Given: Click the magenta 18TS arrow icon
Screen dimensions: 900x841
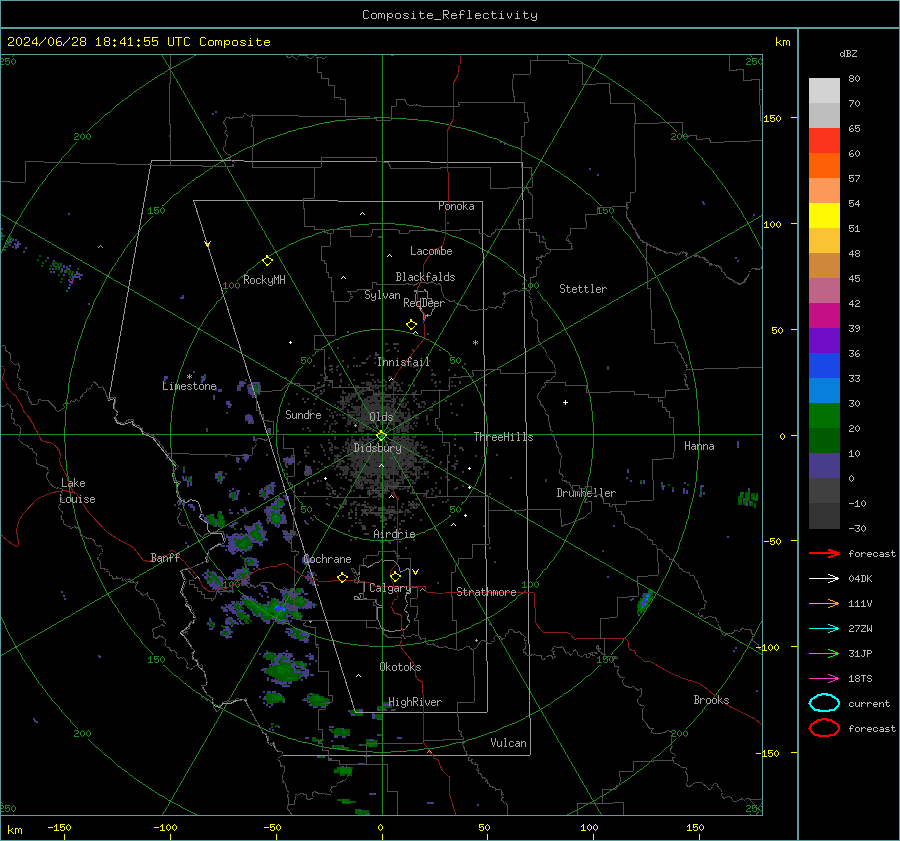Looking at the screenshot, I should click(x=824, y=679).
